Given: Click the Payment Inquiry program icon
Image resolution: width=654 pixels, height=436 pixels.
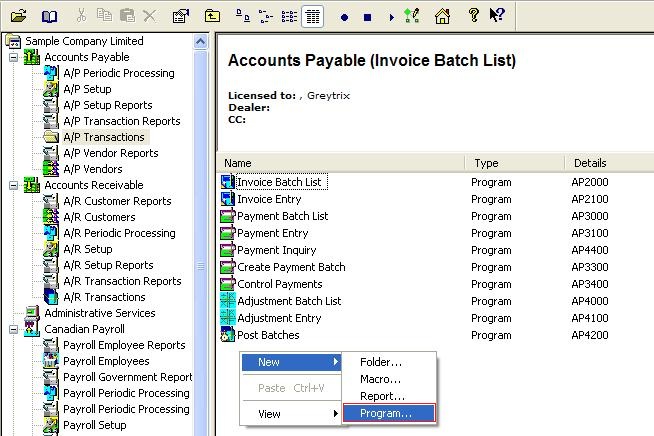Looking at the screenshot, I should [x=228, y=250].
